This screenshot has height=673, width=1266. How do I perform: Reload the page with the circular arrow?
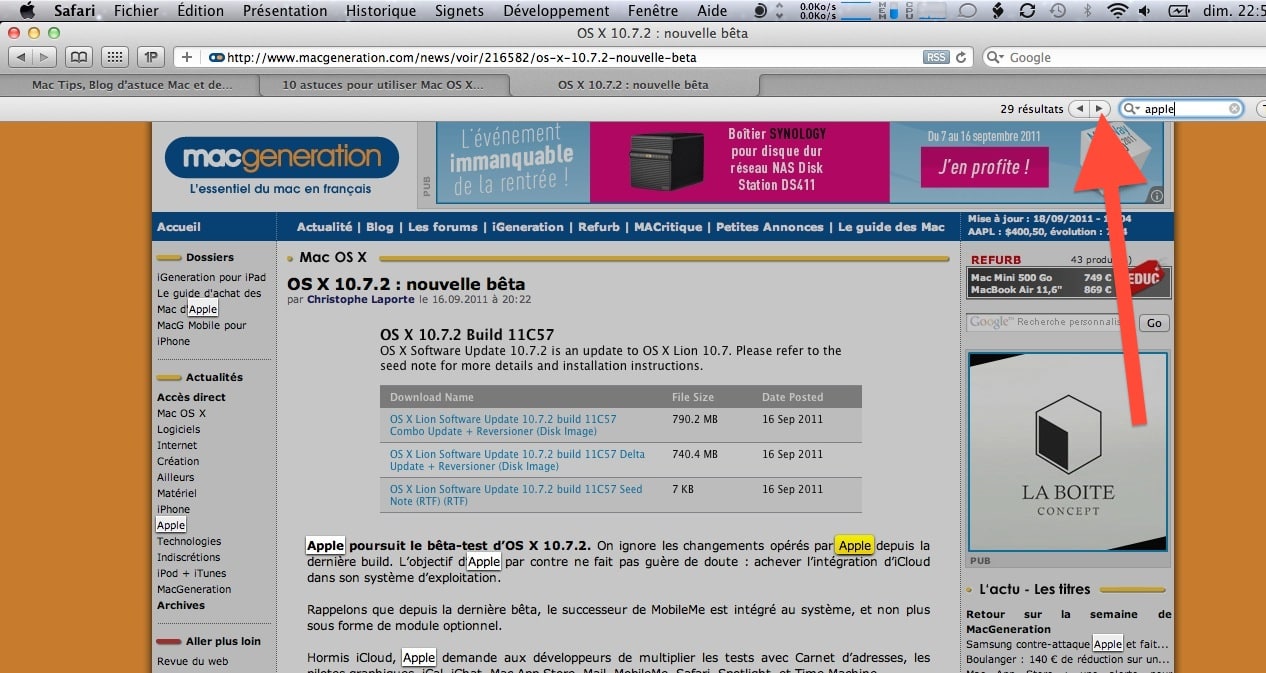coord(961,57)
